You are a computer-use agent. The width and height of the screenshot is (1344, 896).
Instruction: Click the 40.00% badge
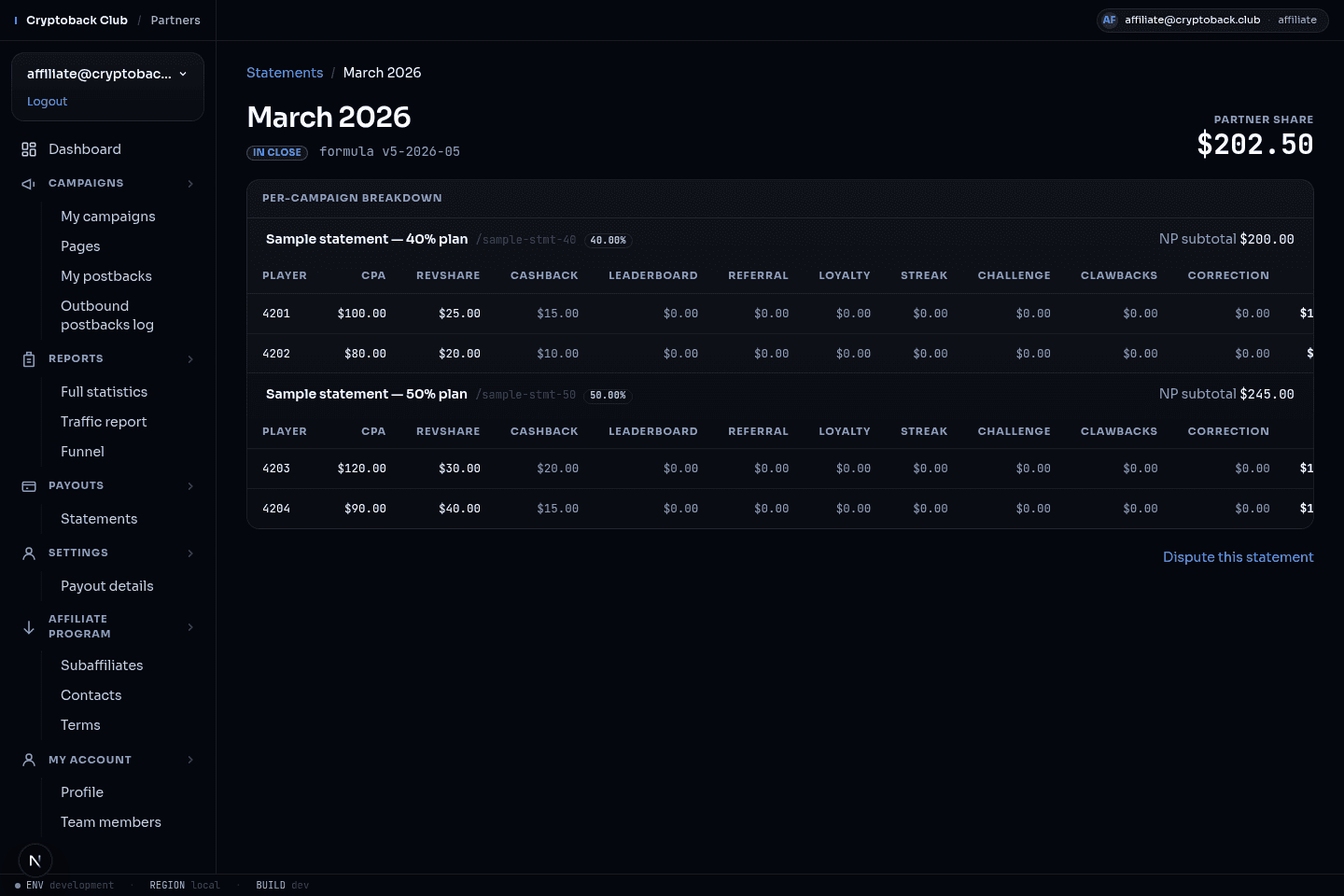point(609,241)
